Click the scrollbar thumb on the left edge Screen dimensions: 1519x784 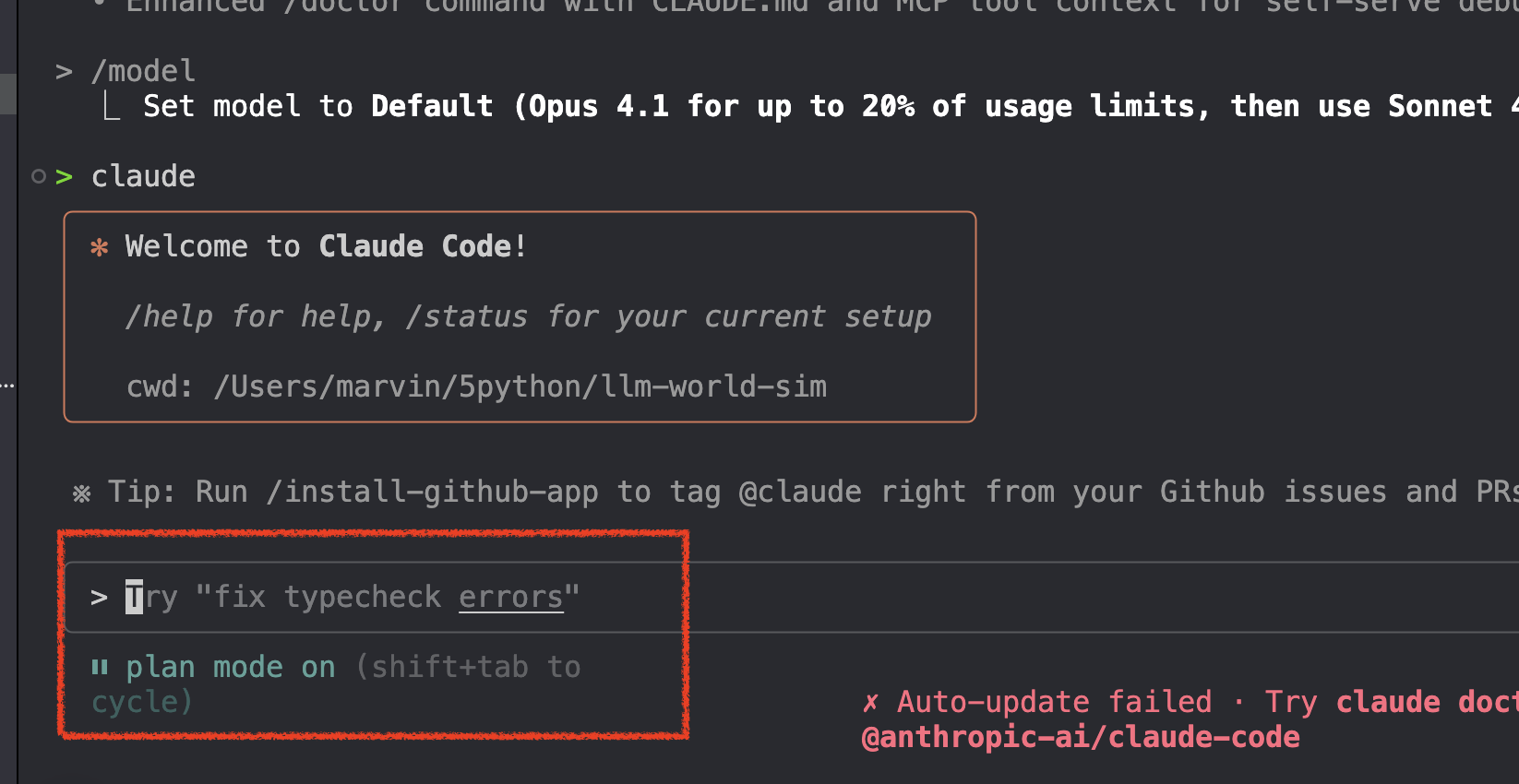pos(7,94)
